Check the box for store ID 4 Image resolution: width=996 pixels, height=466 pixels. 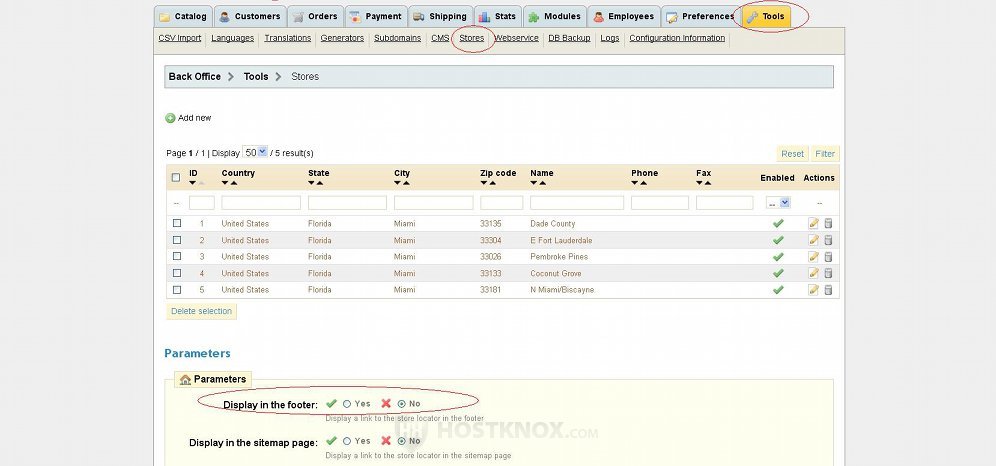pos(177,273)
